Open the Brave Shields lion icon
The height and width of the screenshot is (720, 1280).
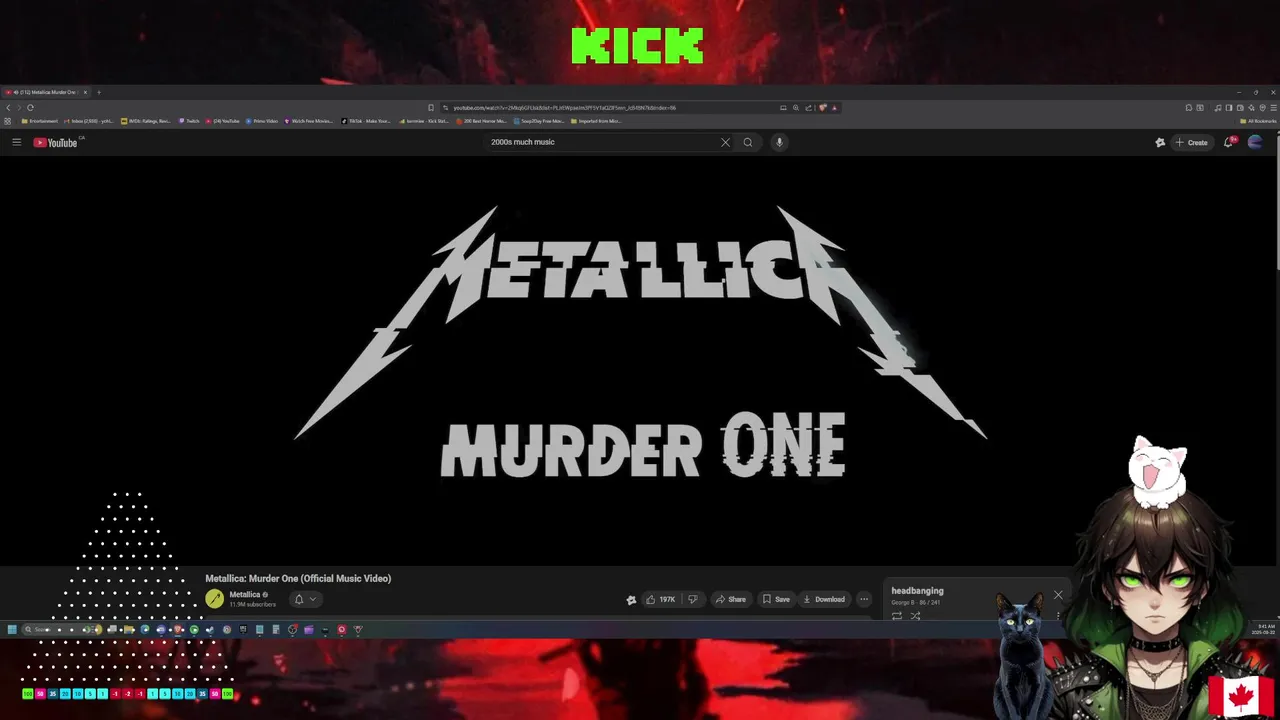tap(822, 107)
